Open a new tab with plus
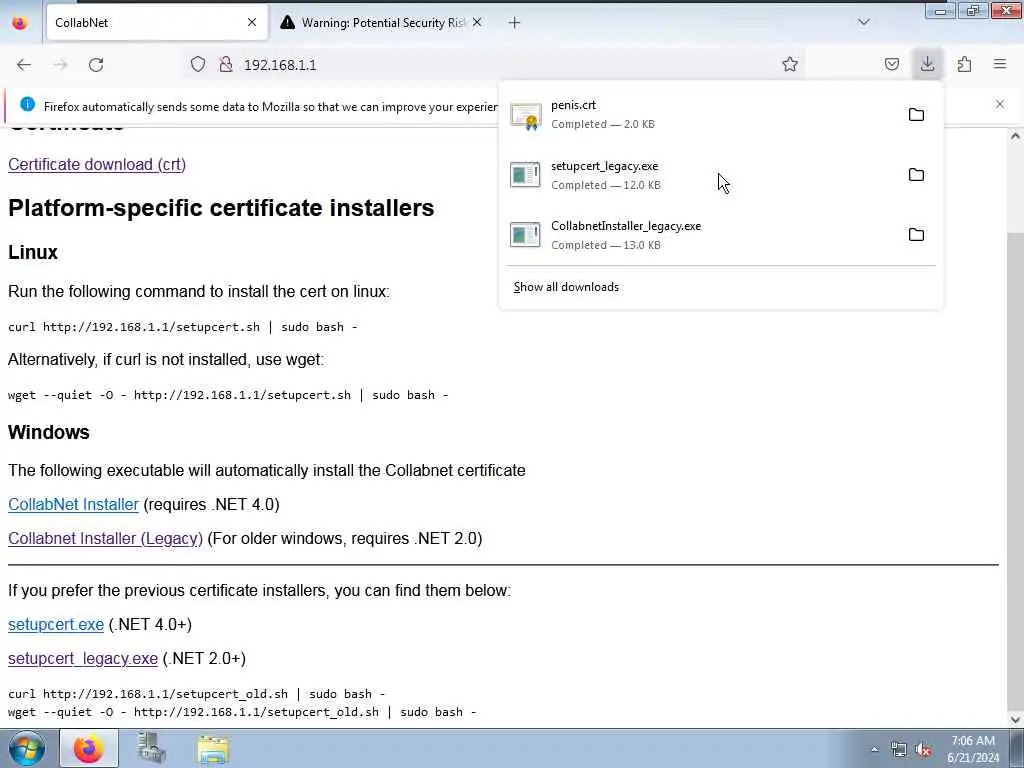The image size is (1024, 768). click(515, 23)
